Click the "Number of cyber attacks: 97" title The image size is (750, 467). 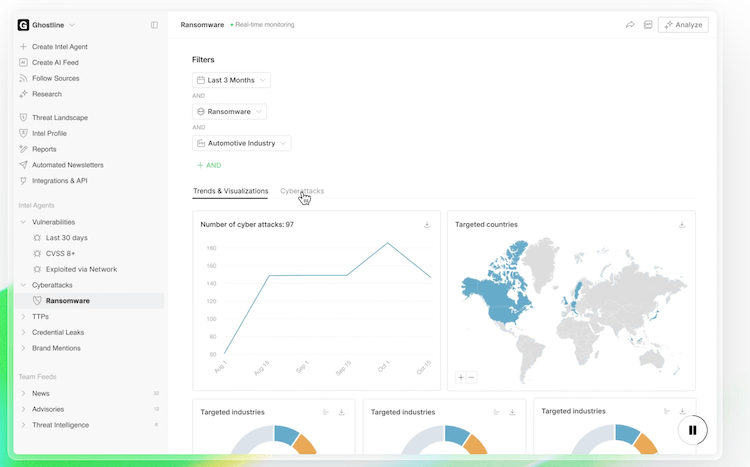[247, 224]
